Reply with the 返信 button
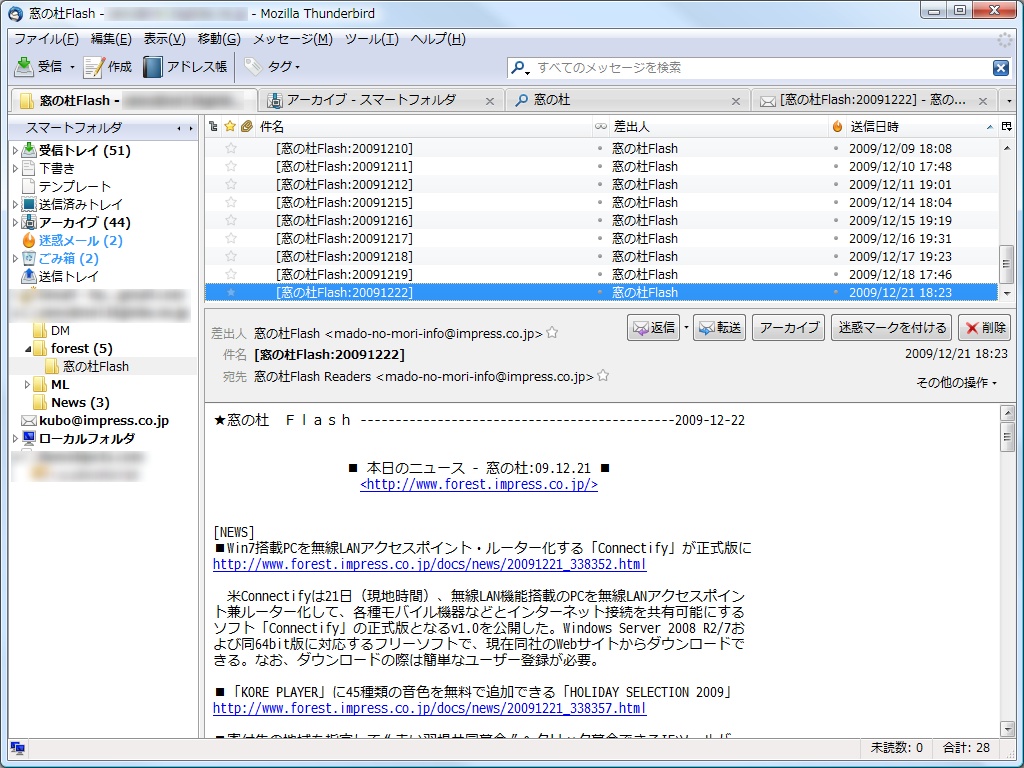The height and width of the screenshot is (768, 1024). coord(654,327)
